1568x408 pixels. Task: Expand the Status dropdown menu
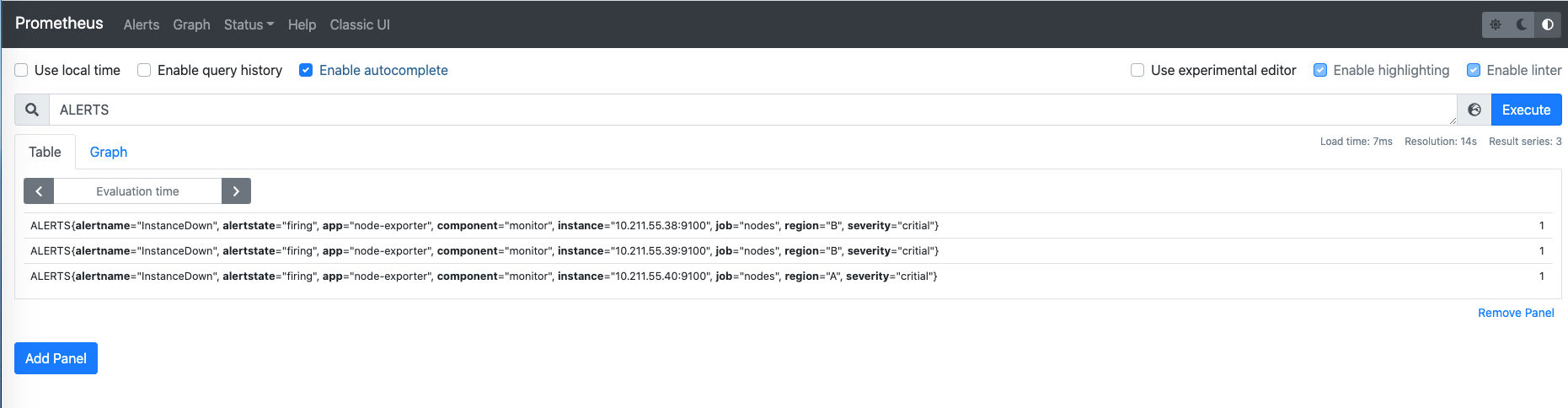pos(249,24)
